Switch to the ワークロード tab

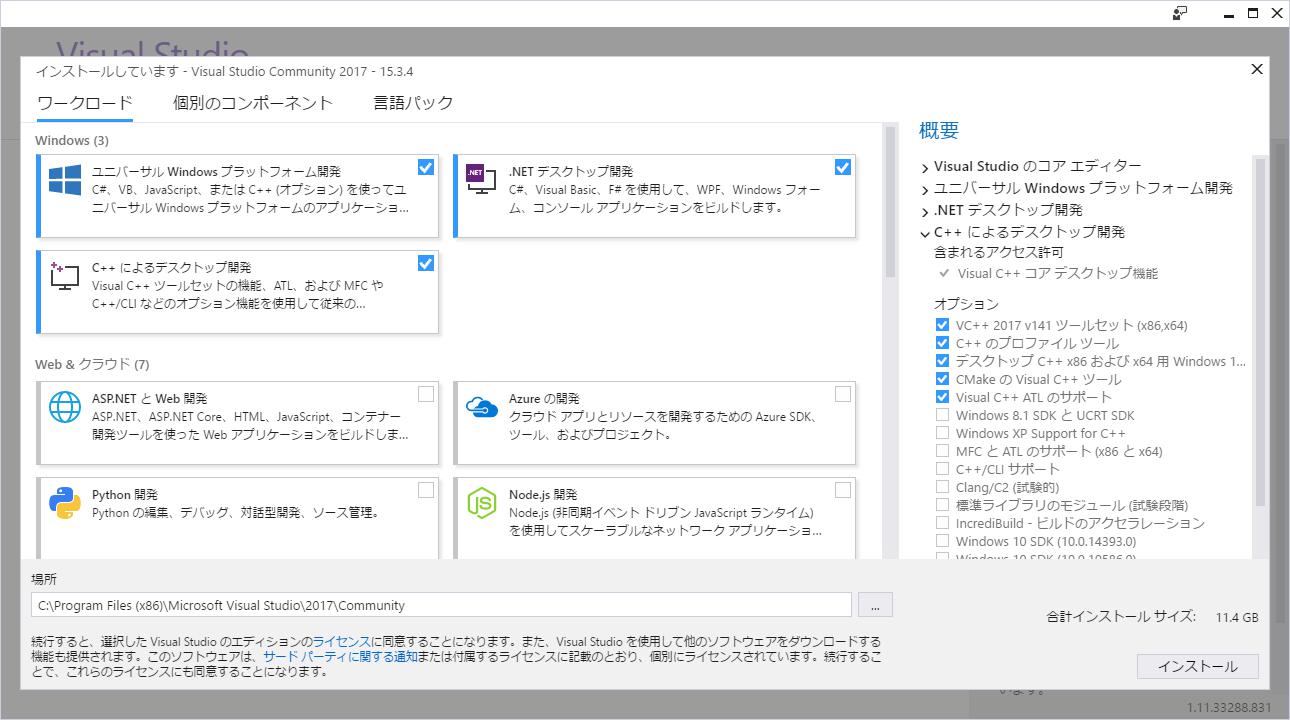[x=85, y=103]
